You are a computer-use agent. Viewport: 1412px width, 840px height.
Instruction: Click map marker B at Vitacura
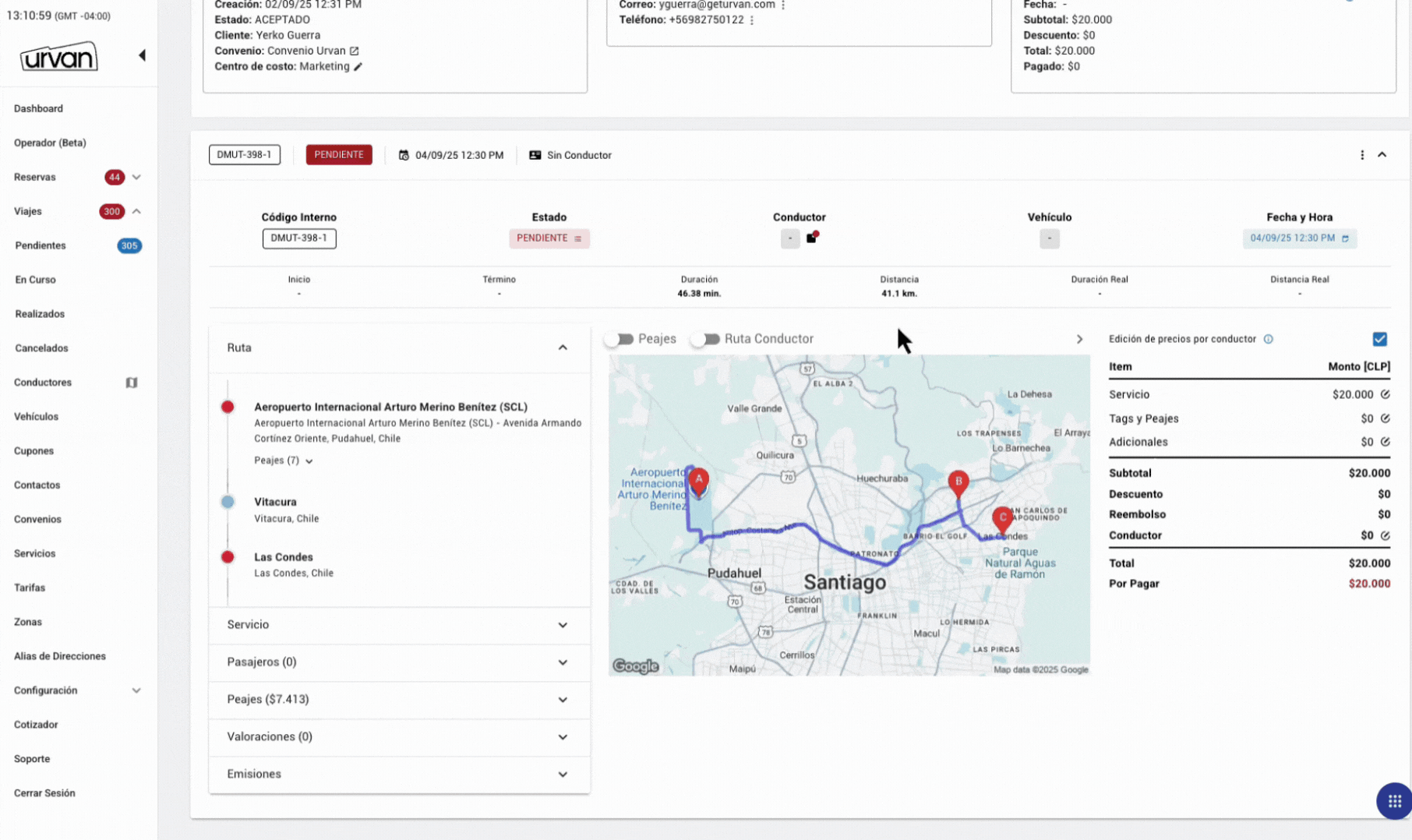[958, 485]
